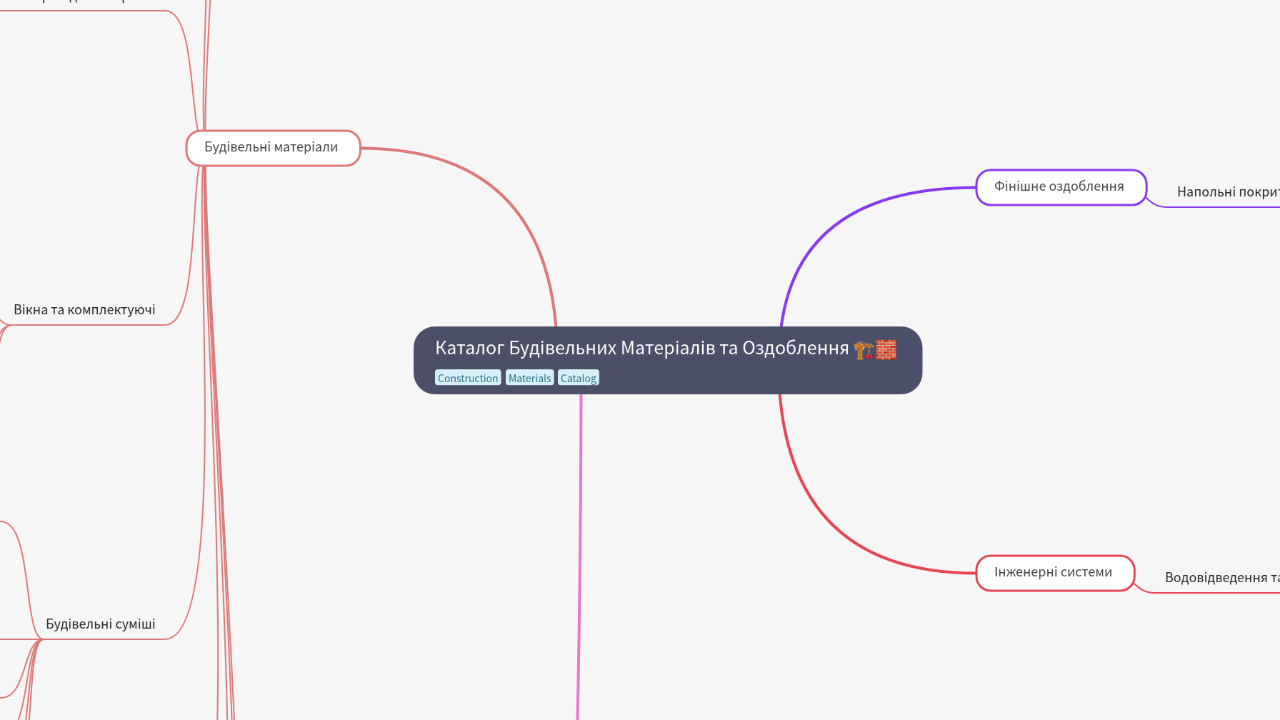Select the Будівельні матеріали node
The height and width of the screenshot is (720, 1280).
[x=272, y=147]
